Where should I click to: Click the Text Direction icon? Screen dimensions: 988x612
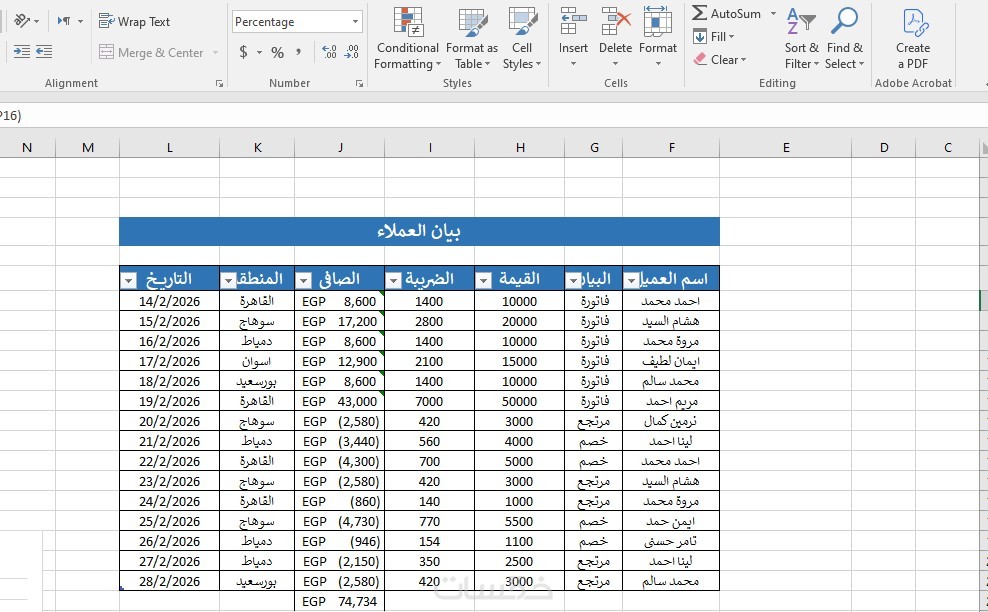tap(64, 21)
